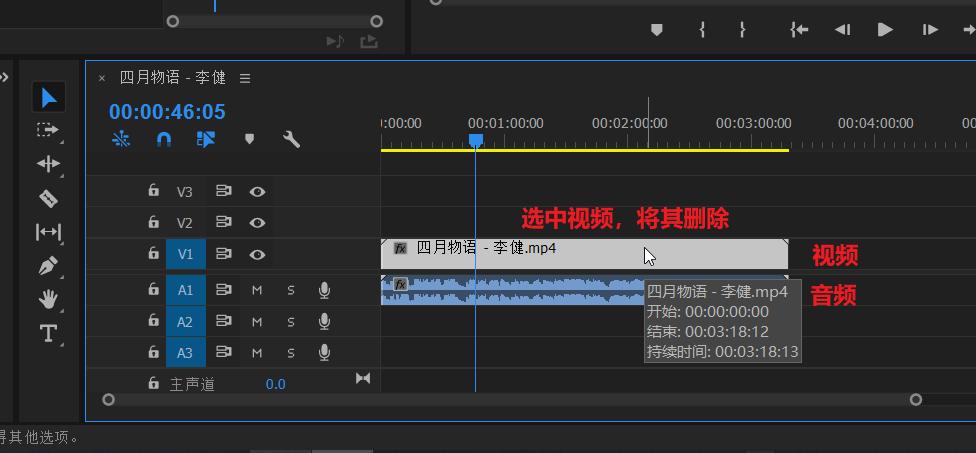Viewport: 976px width, 453px height.
Task: Play the program monitor
Action: coord(884,29)
